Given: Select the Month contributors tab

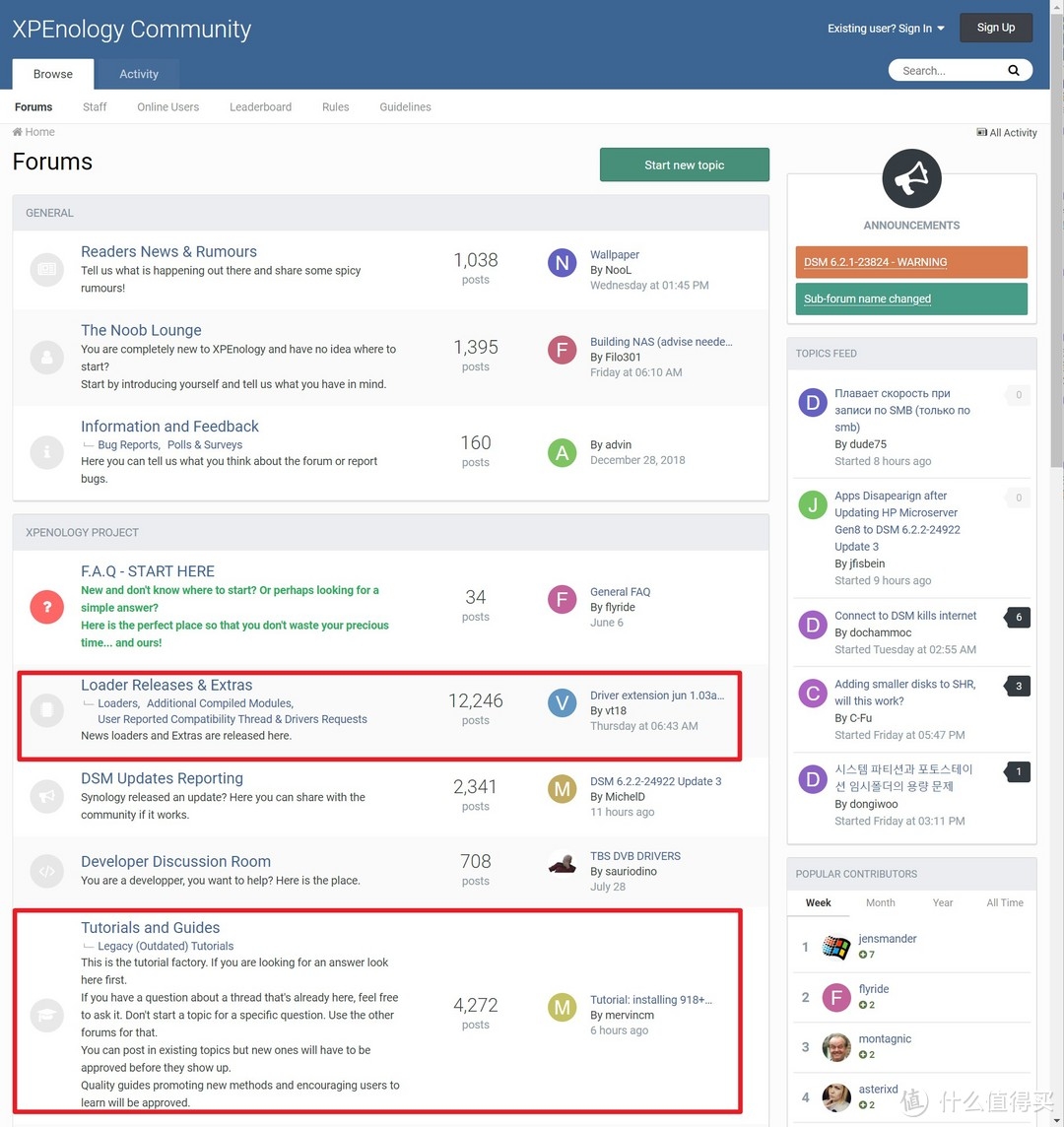Looking at the screenshot, I should [x=881, y=902].
